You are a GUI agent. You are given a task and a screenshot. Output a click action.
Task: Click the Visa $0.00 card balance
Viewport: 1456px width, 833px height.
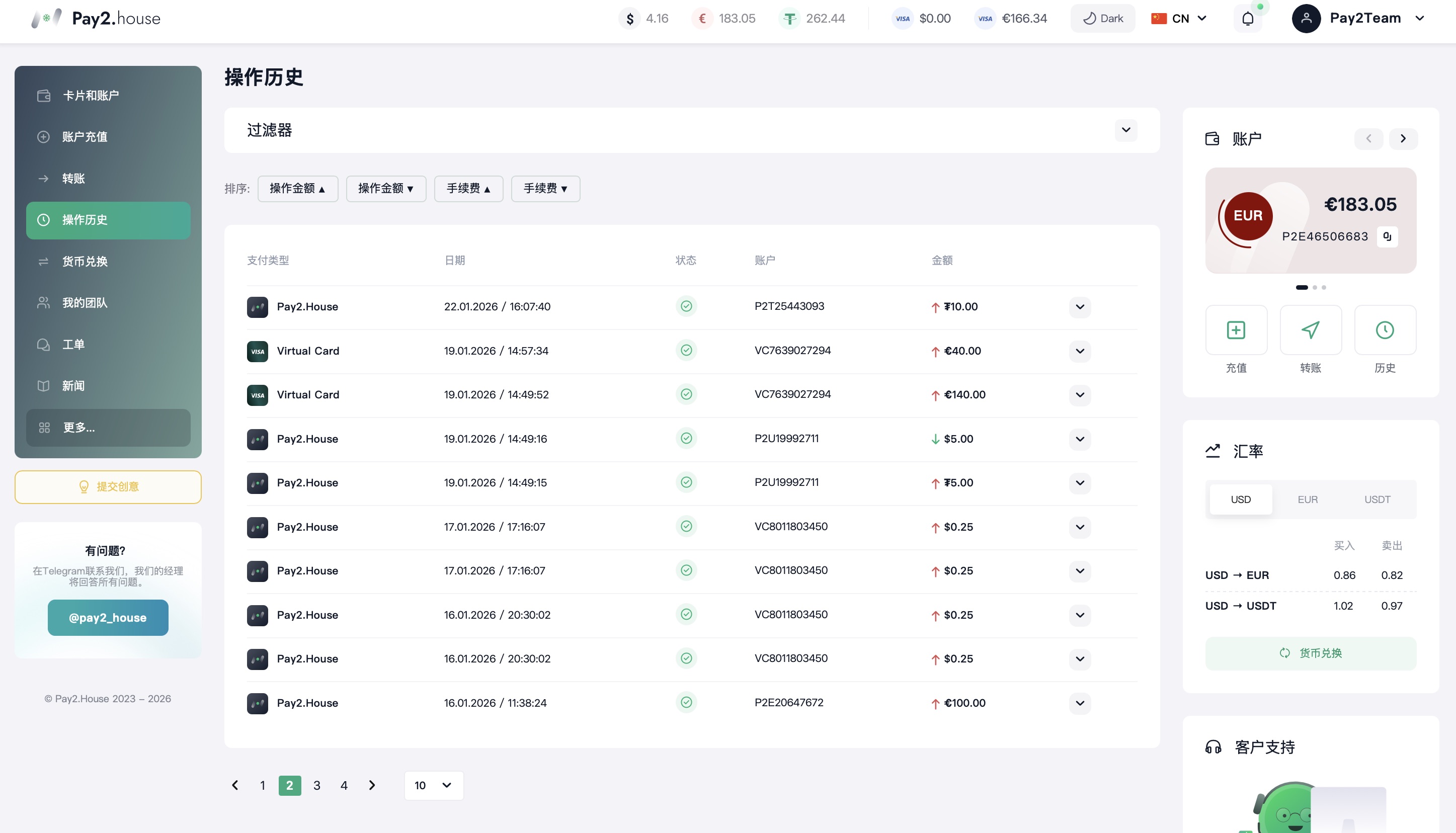(x=922, y=18)
